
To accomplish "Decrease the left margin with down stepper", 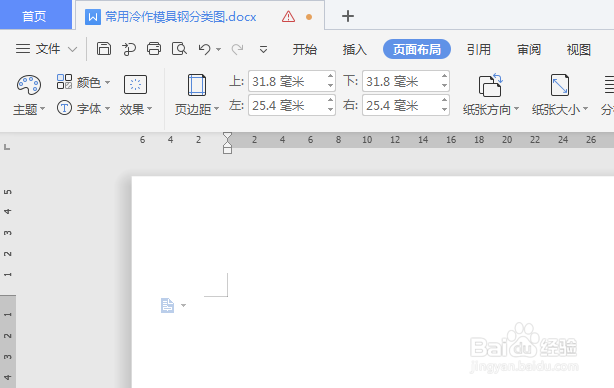I will 330,110.
